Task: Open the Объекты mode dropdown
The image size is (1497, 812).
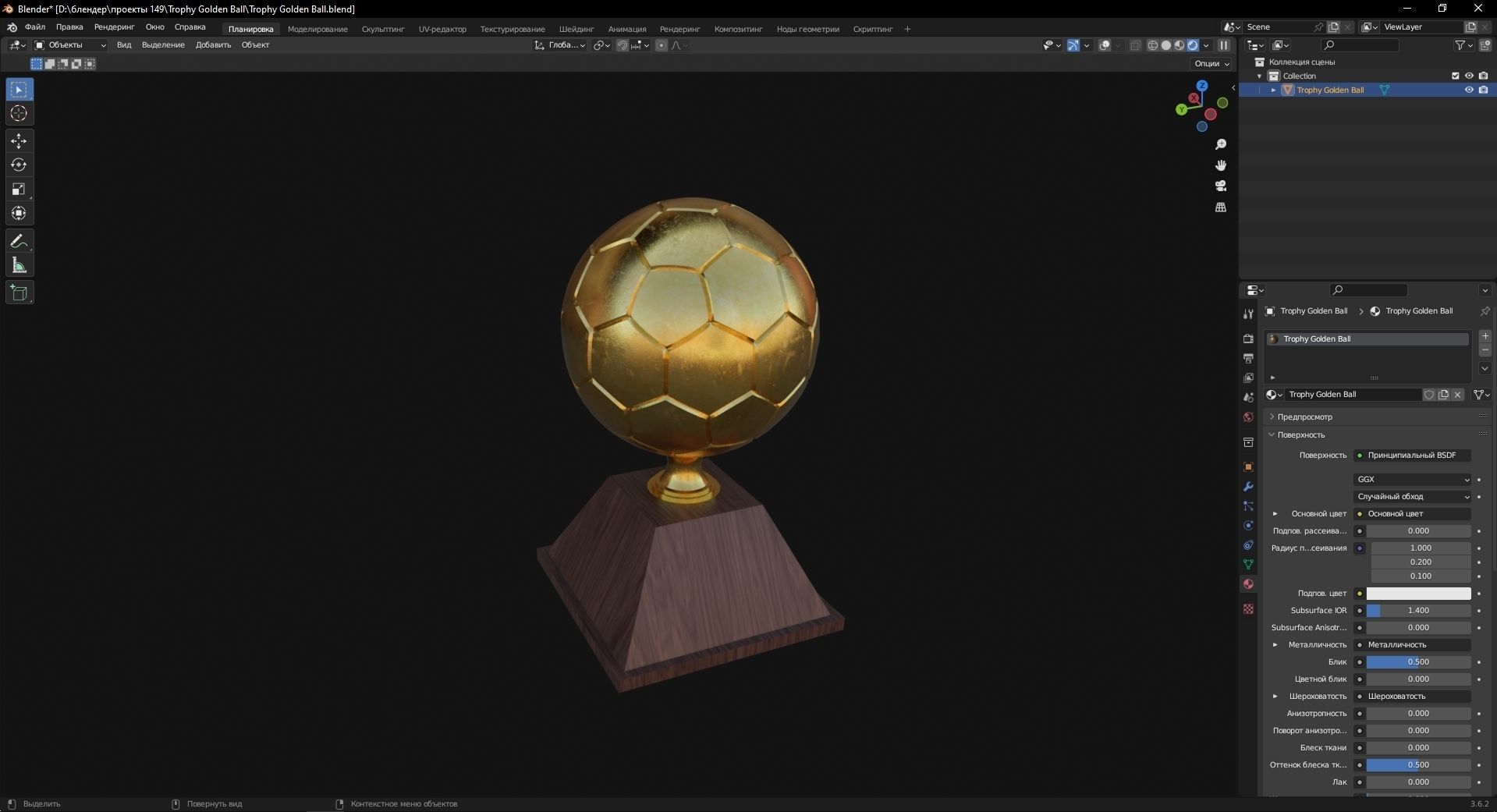Action: [x=69, y=45]
